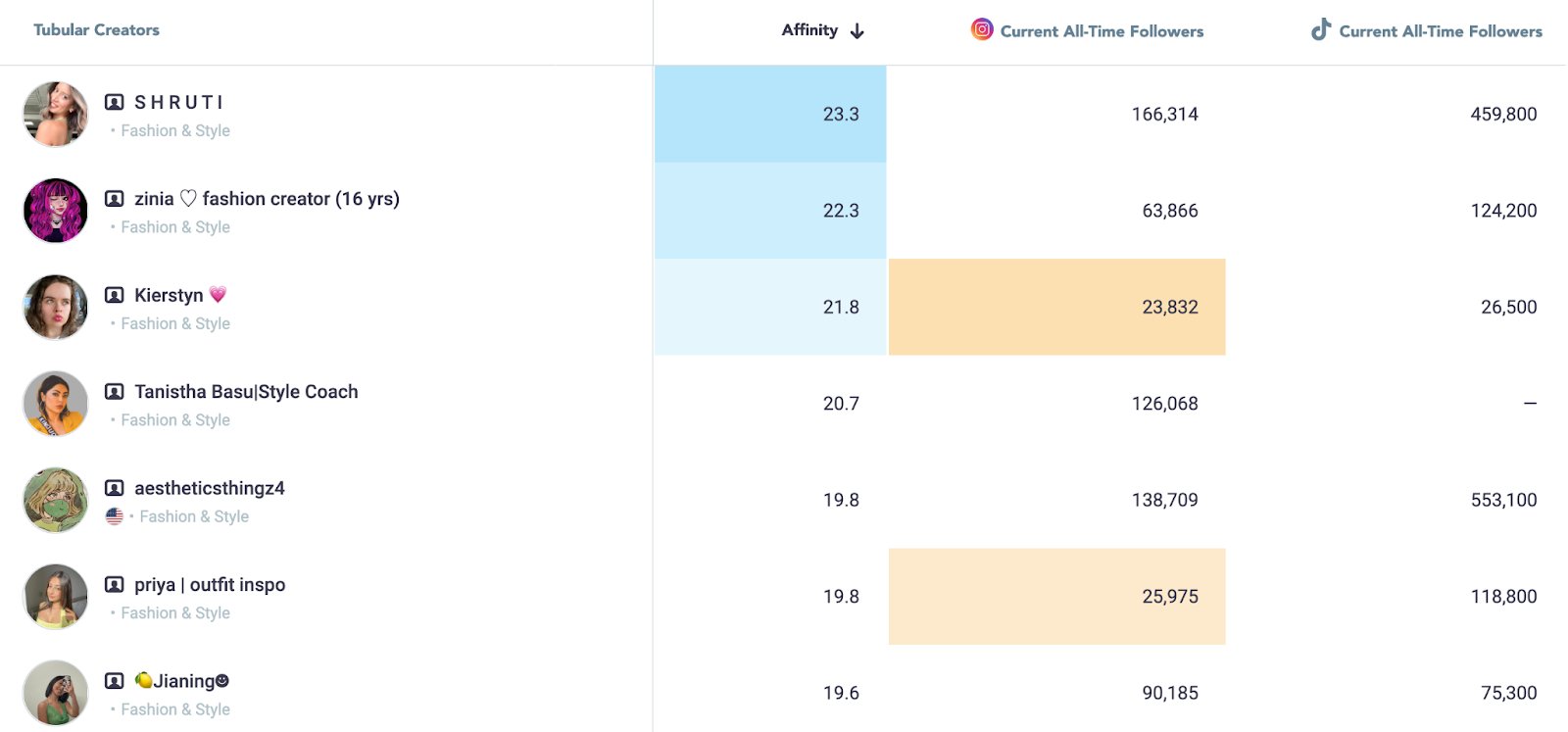
Task: Click the blue 23.3 affinity cell
Action: coord(770,114)
